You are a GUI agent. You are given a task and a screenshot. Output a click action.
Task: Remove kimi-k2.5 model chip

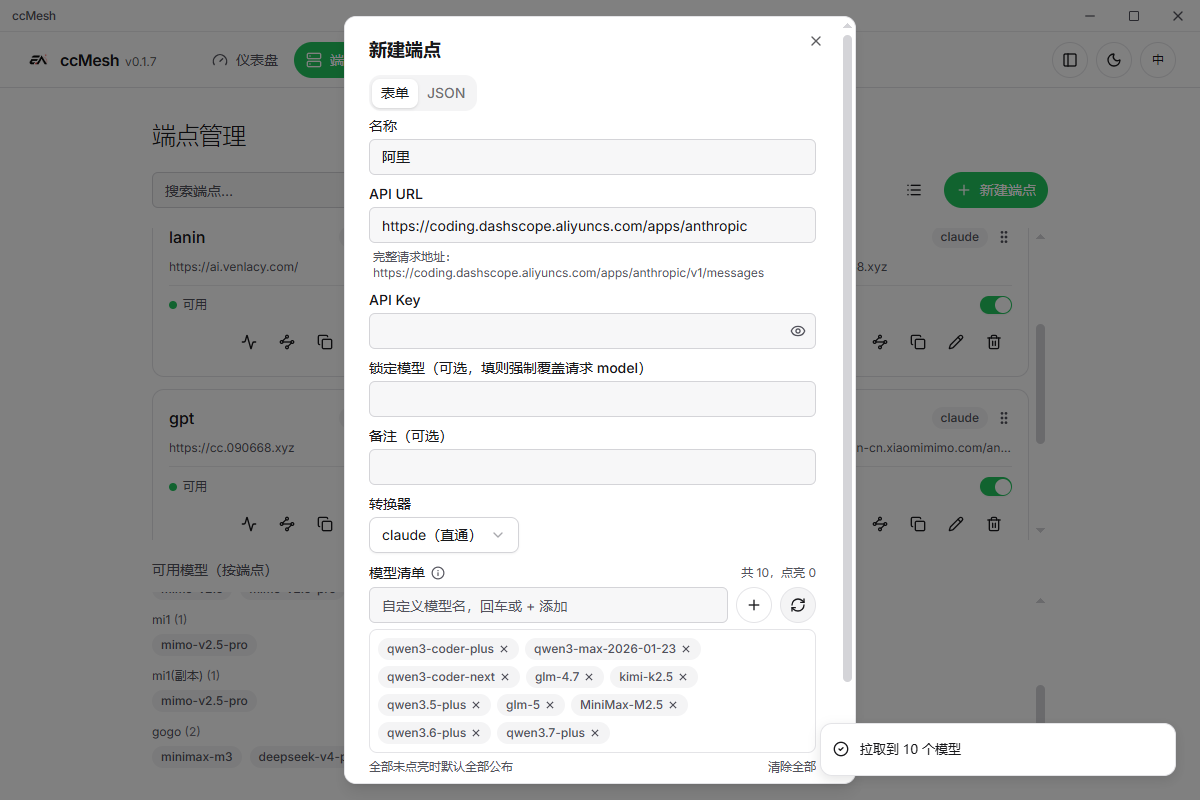[x=683, y=677]
